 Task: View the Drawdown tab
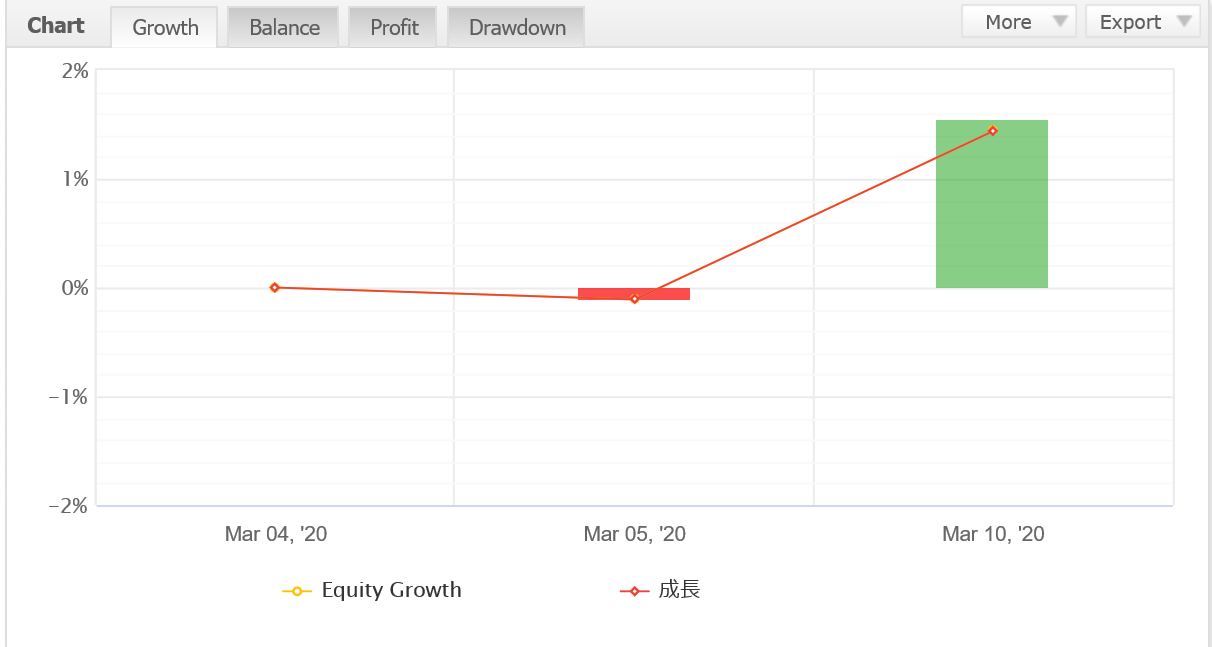tap(517, 27)
